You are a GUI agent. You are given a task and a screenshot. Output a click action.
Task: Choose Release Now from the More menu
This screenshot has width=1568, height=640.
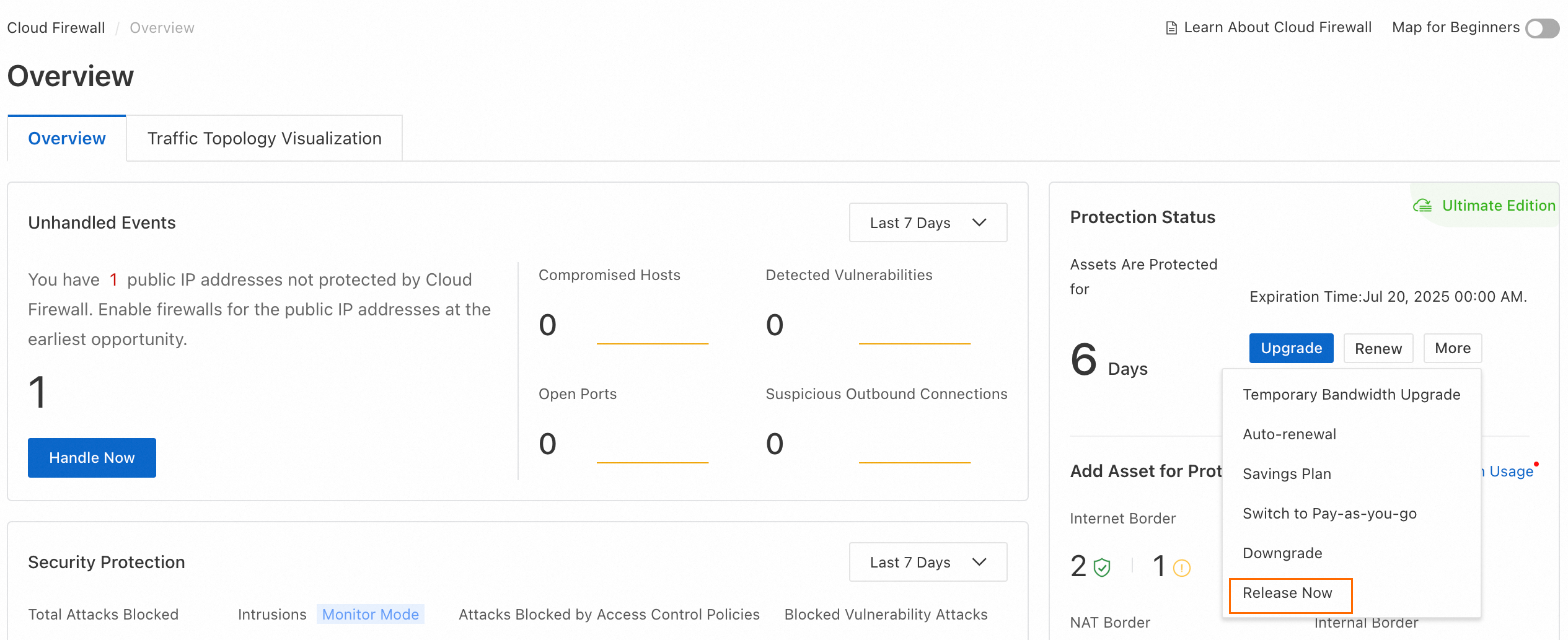coord(1287,593)
